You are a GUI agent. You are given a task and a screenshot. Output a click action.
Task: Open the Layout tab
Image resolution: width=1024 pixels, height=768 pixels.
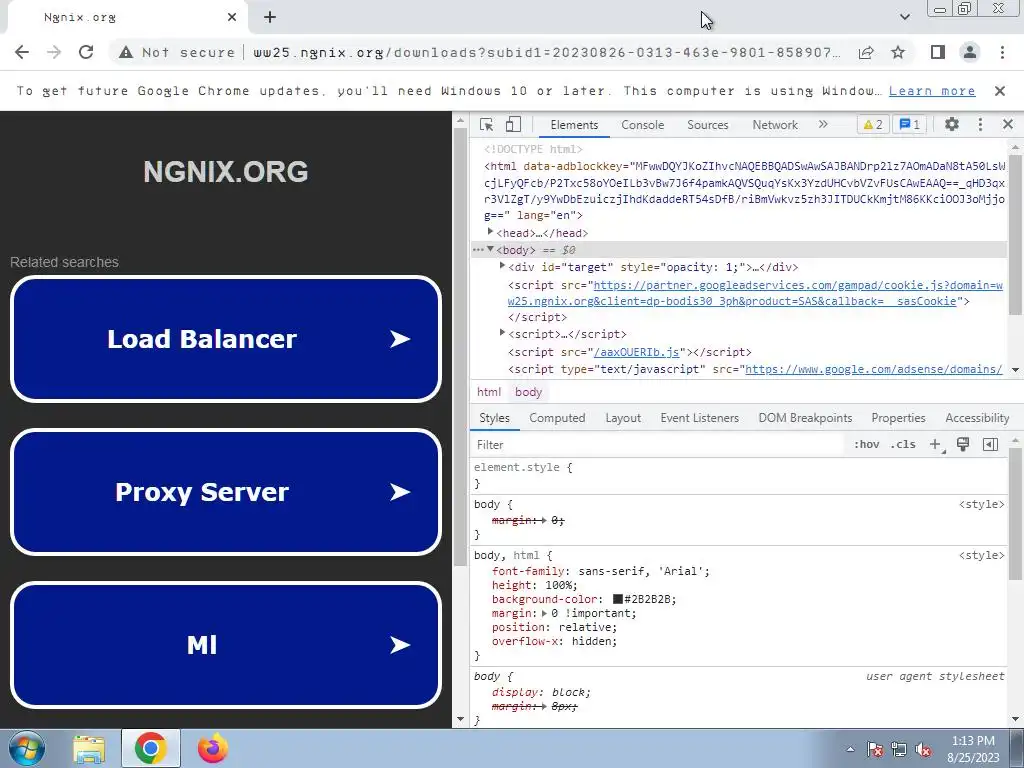click(x=623, y=418)
